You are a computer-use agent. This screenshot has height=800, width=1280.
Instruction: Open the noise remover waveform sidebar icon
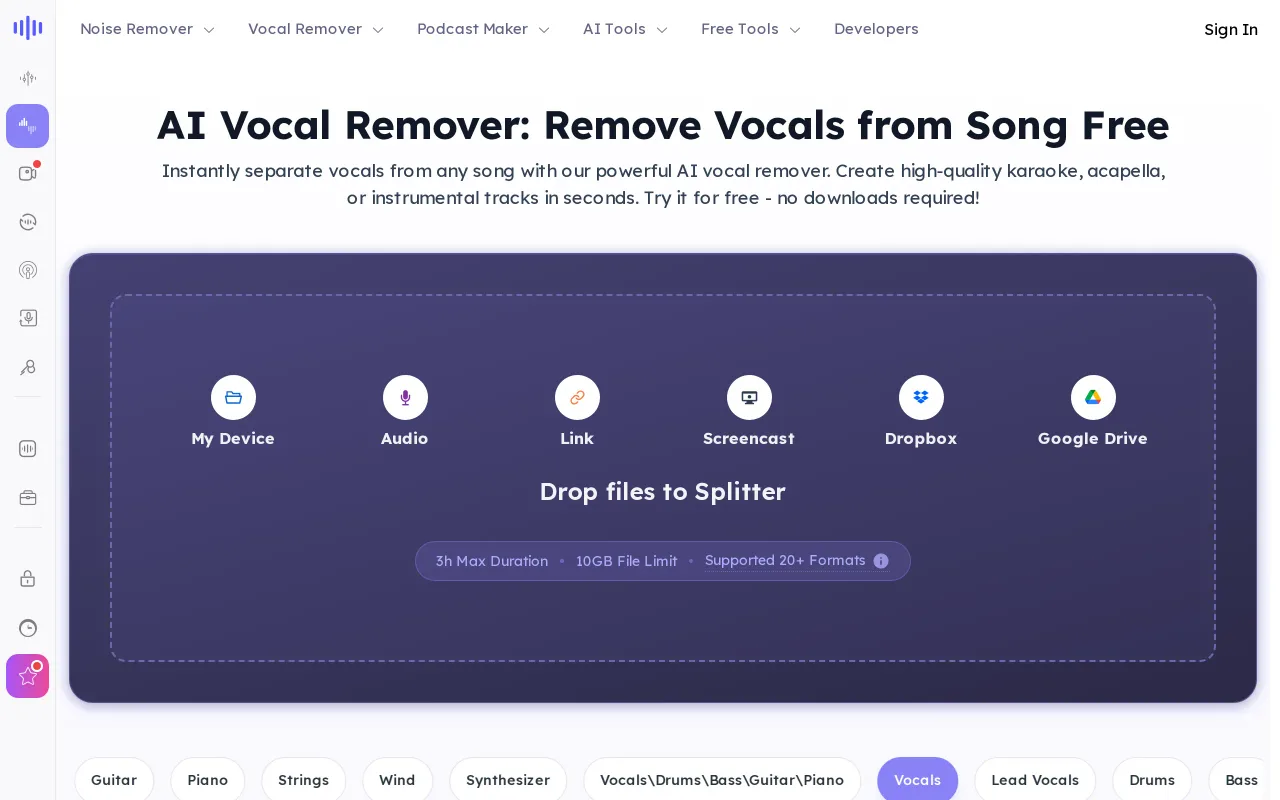point(28,78)
